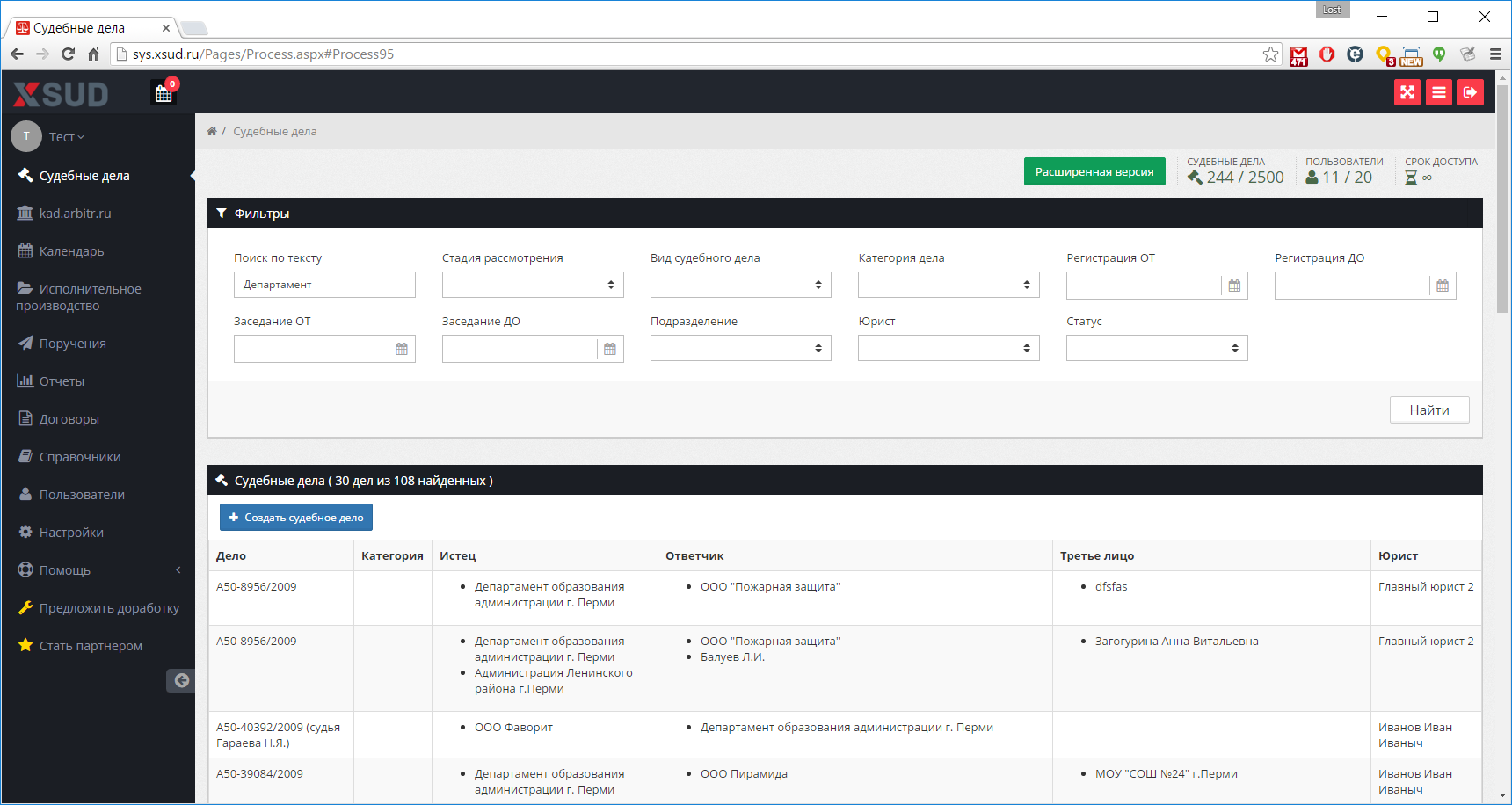Click Создать судебное дело button
The image size is (1512, 805).
tap(296, 518)
